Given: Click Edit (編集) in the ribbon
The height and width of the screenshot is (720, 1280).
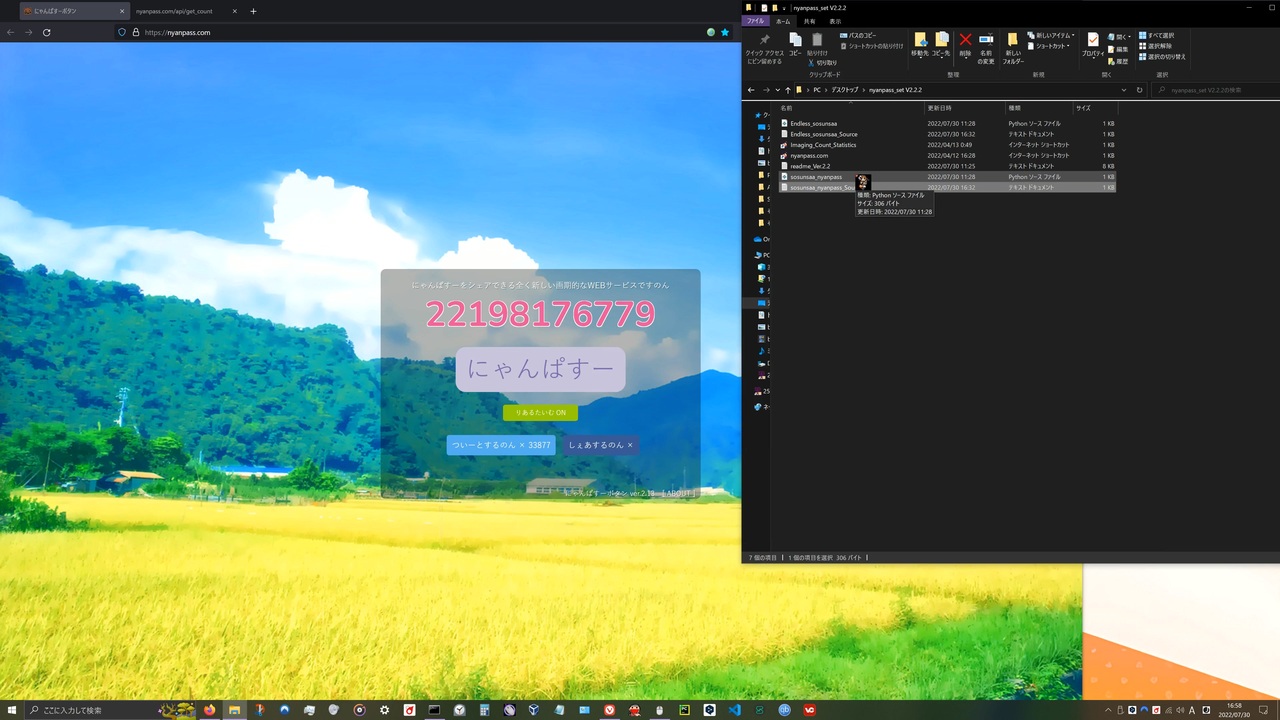Looking at the screenshot, I should point(1118,49).
